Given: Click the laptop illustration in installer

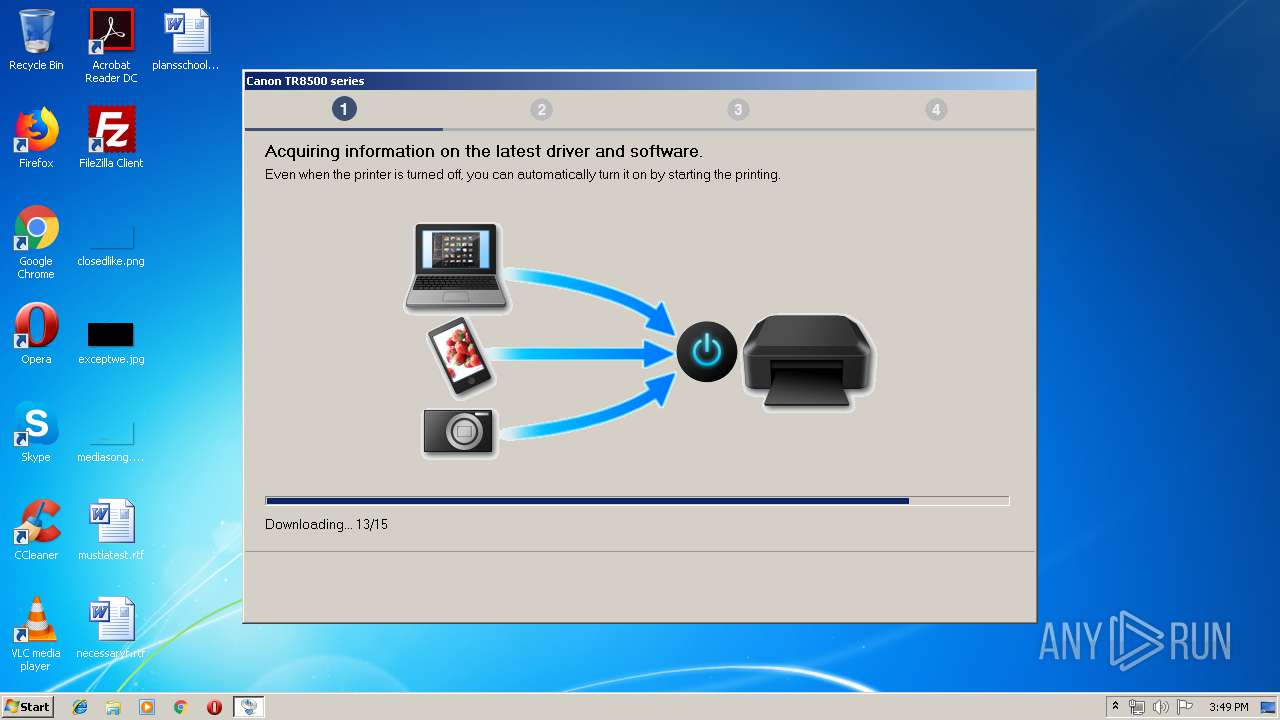Looking at the screenshot, I should click(x=457, y=267).
